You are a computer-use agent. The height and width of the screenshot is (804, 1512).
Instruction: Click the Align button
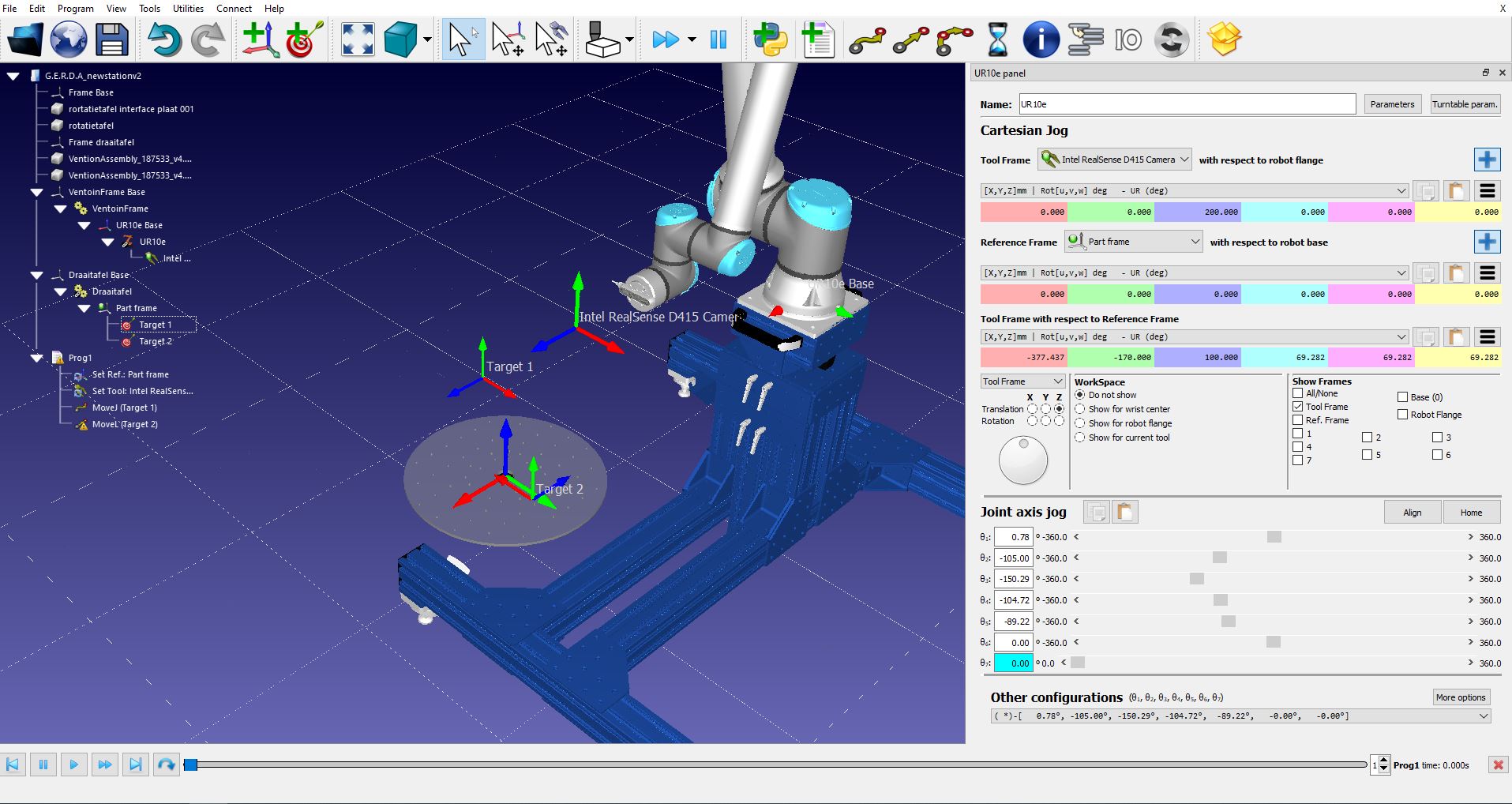(1413, 513)
